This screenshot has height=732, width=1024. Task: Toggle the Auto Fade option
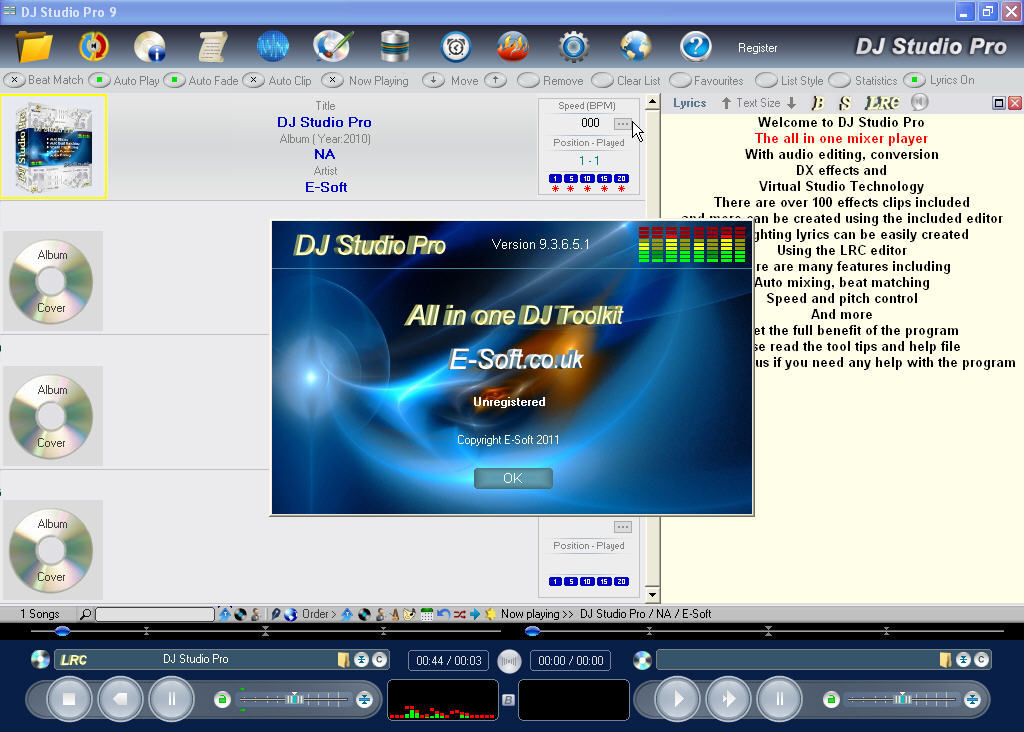[174, 80]
